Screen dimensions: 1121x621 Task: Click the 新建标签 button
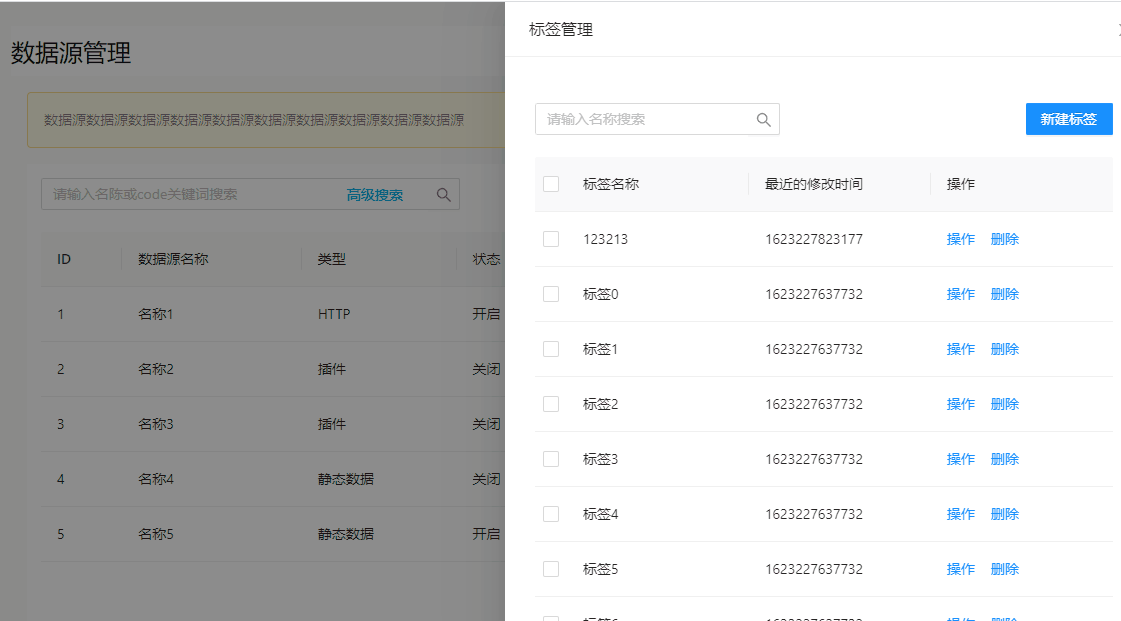pyautogui.click(x=1069, y=119)
